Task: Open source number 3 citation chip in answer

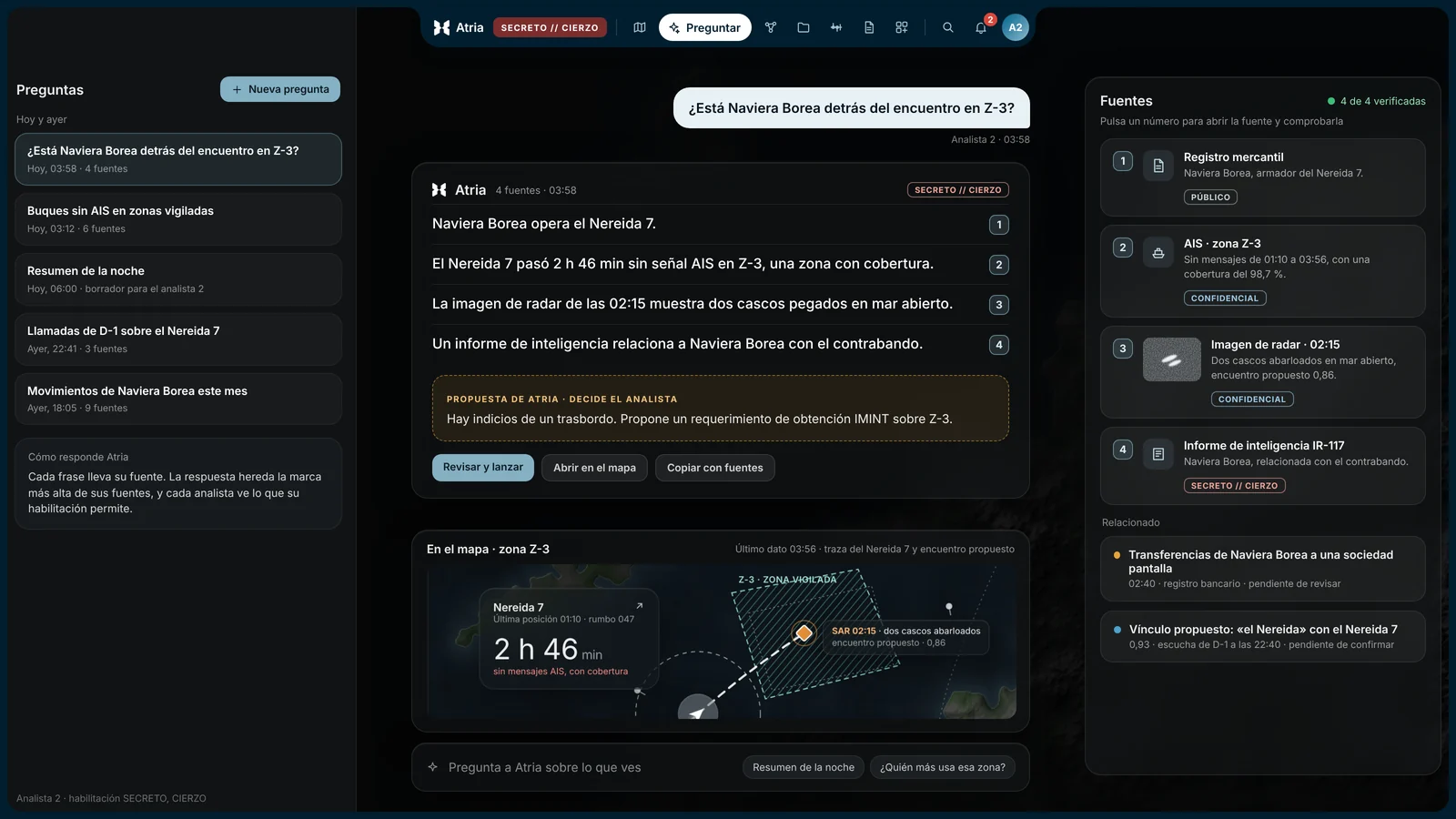Action: (x=999, y=305)
